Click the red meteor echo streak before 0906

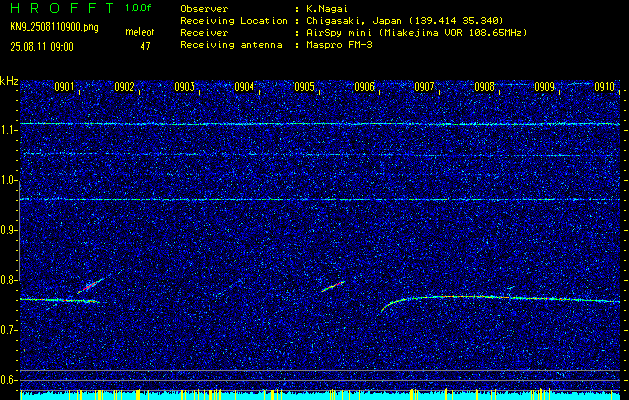pyautogui.click(x=333, y=286)
